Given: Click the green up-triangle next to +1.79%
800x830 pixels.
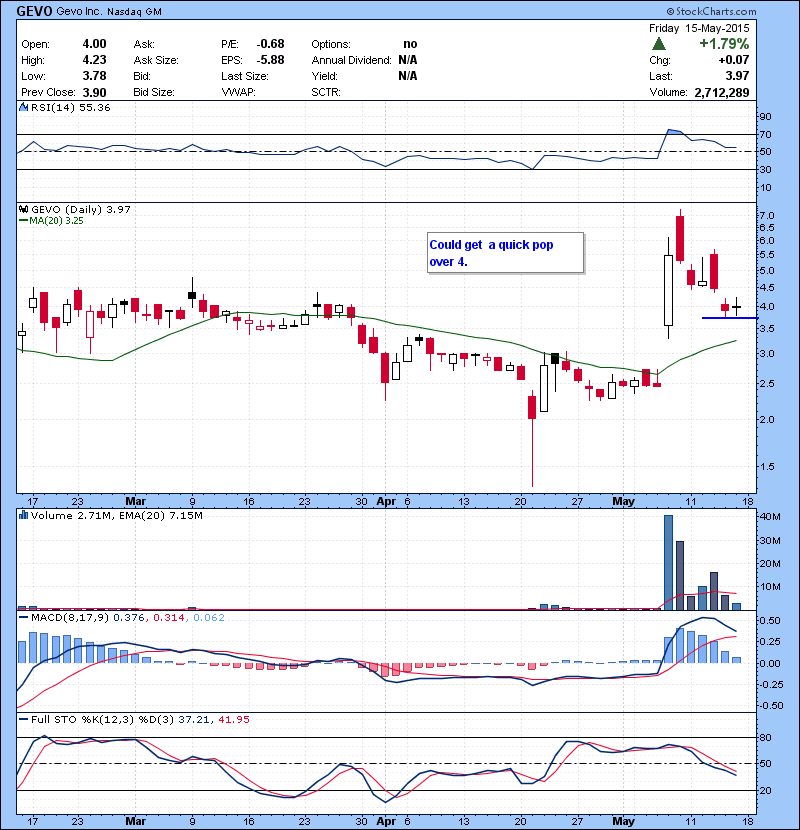Looking at the screenshot, I should coord(659,44).
